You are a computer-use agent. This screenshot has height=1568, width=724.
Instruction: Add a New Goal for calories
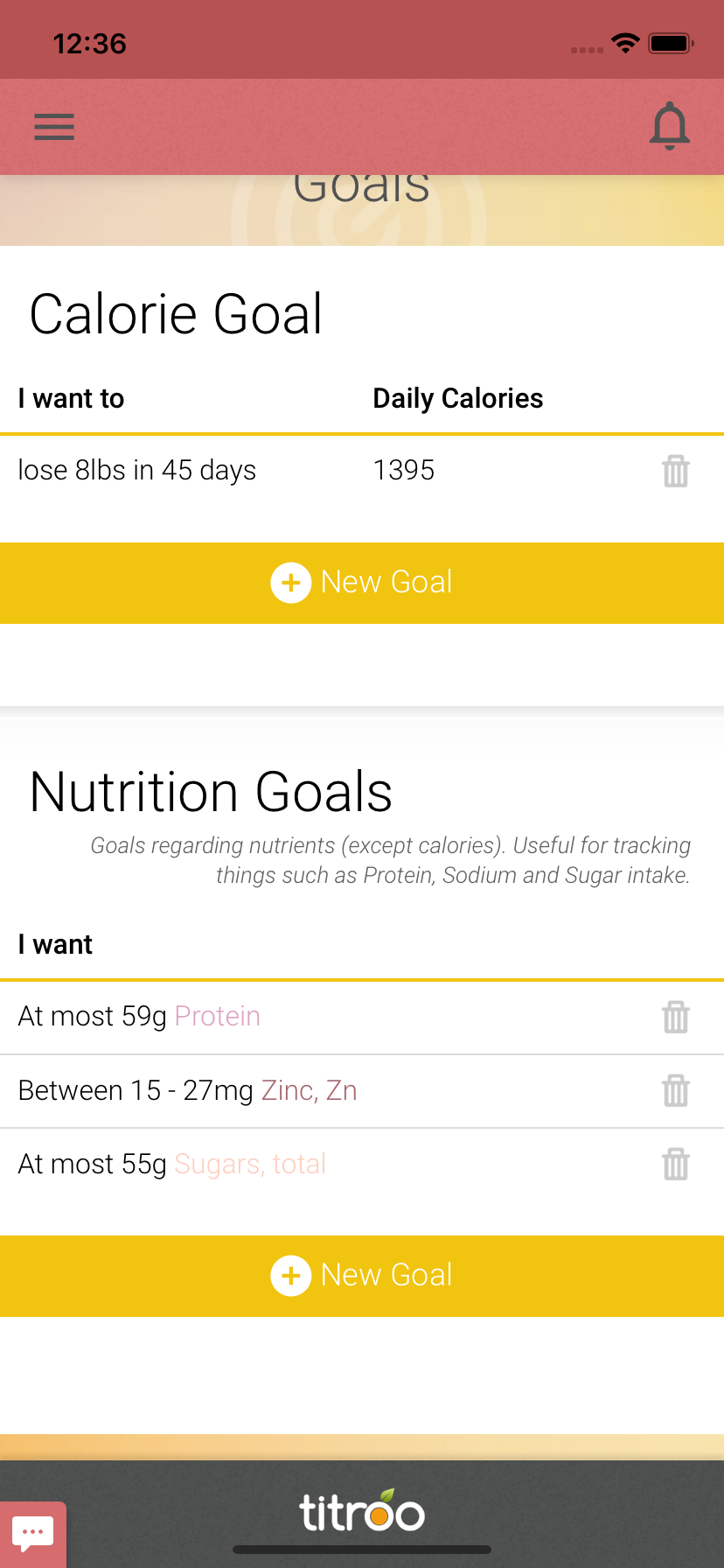(386, 583)
